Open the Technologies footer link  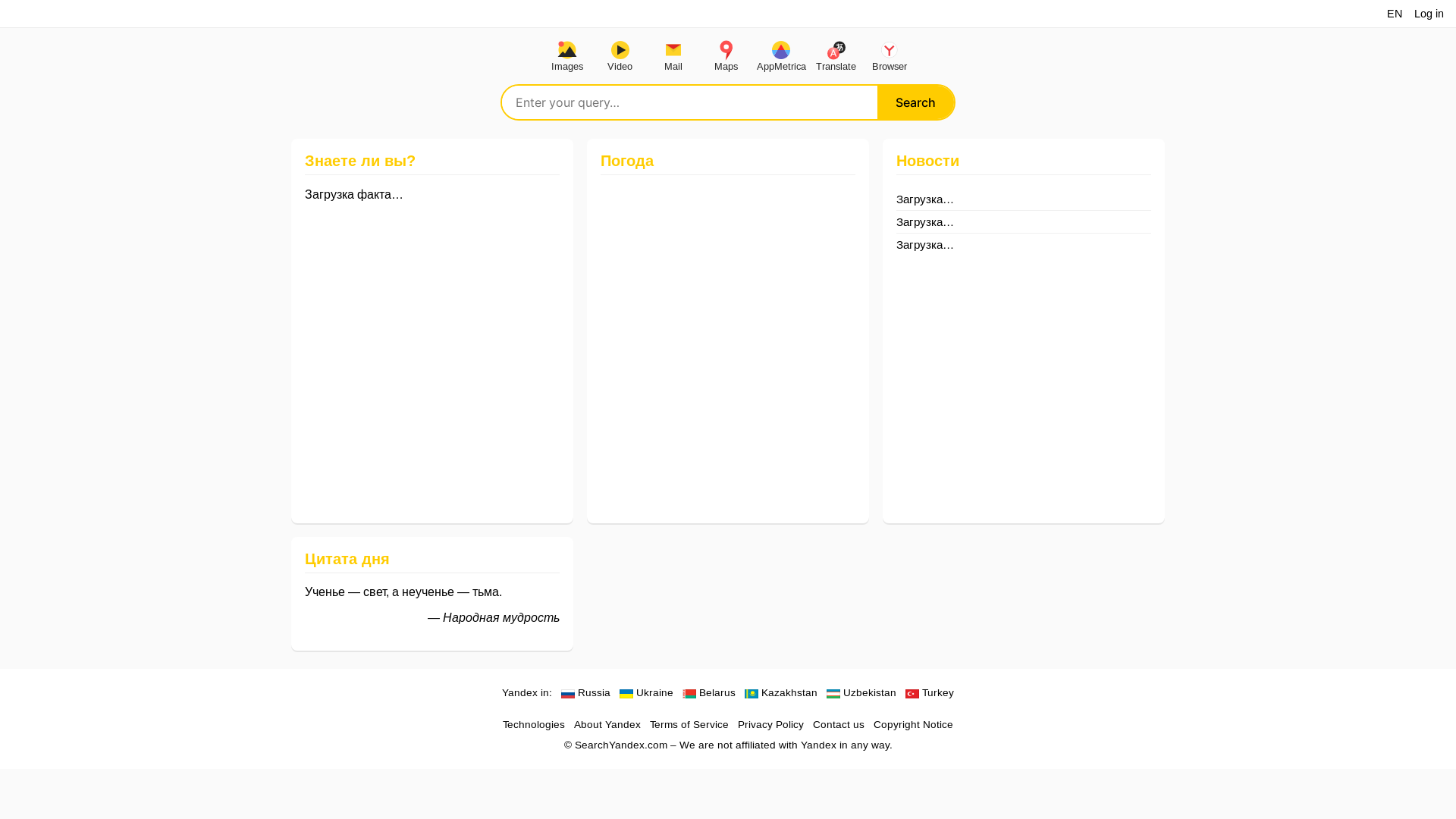pos(534,725)
